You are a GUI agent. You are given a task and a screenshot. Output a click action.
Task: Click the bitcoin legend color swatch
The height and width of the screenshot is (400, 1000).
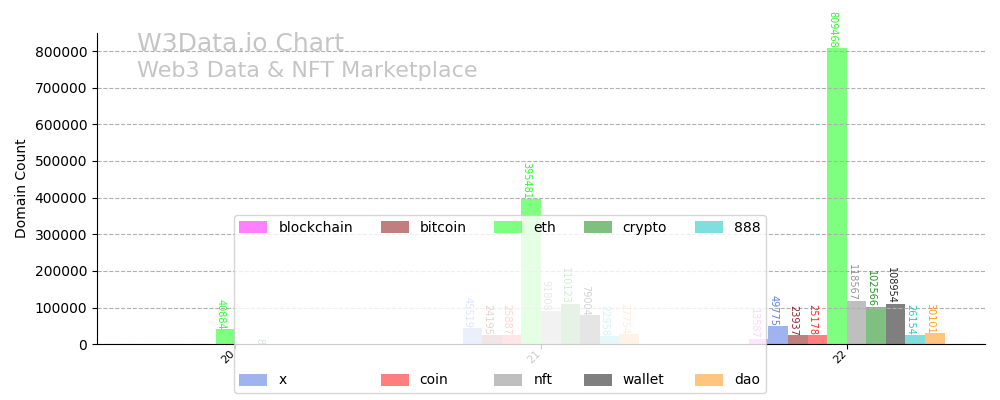click(x=394, y=227)
